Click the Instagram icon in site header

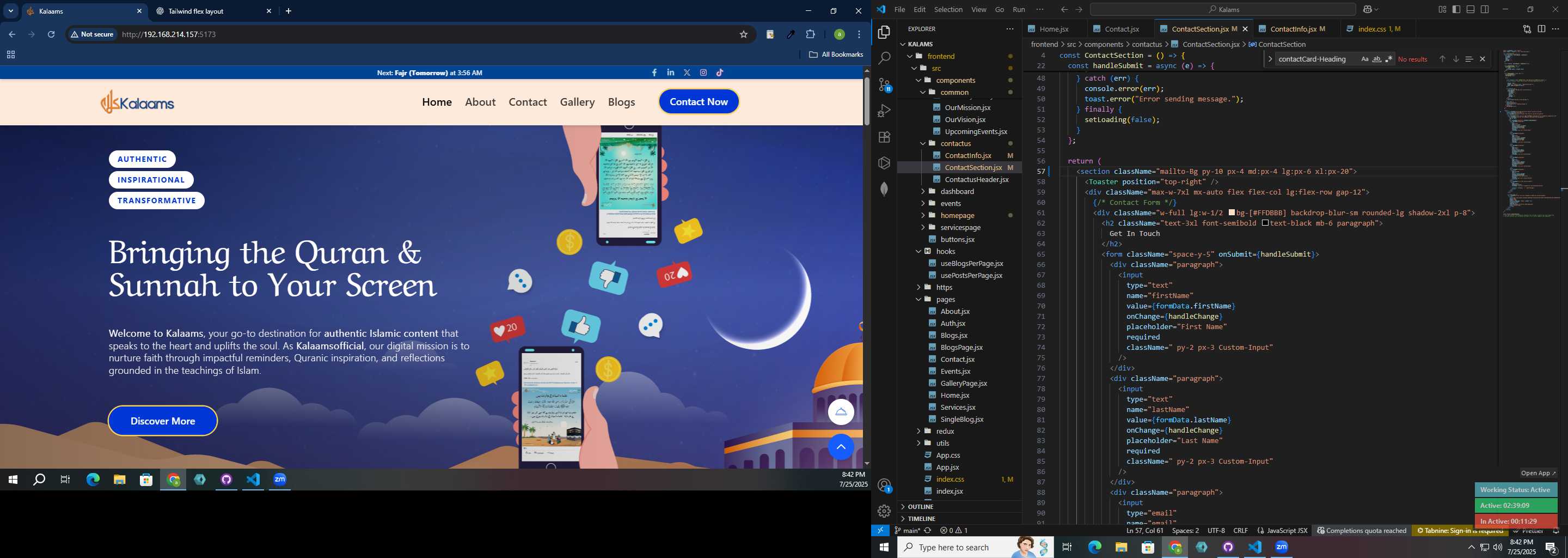tap(703, 72)
